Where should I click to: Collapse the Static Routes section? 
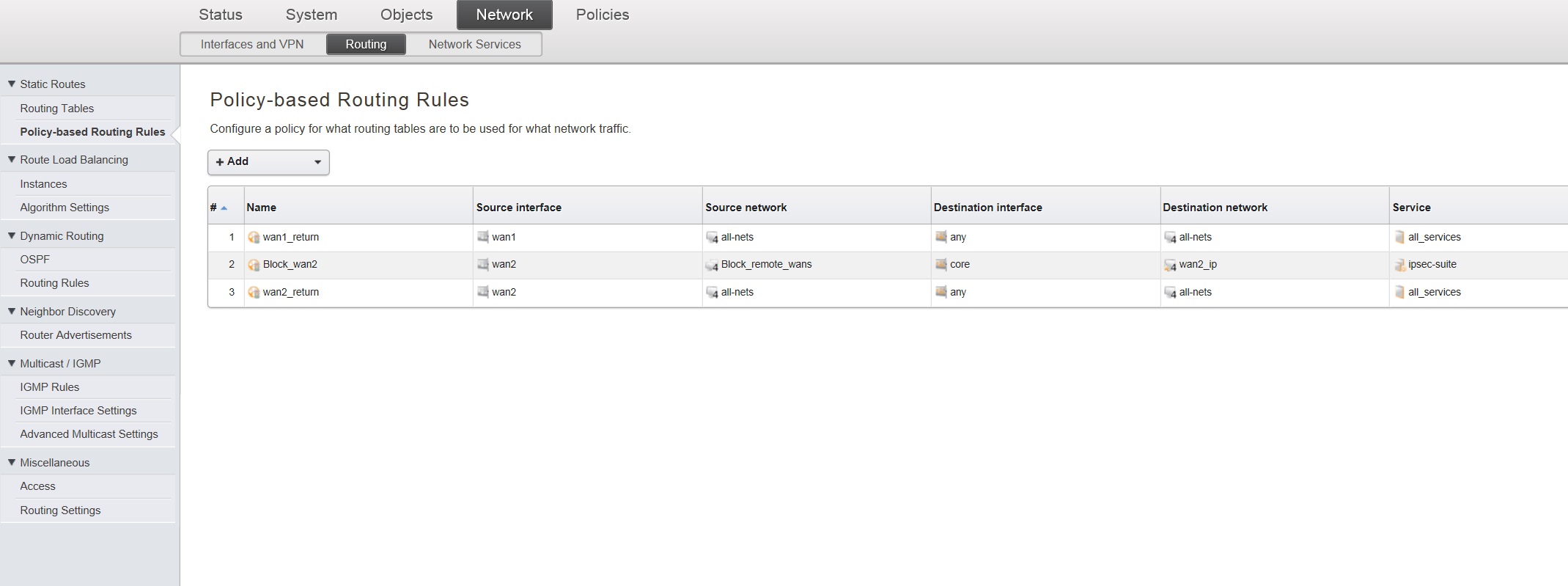click(x=12, y=84)
